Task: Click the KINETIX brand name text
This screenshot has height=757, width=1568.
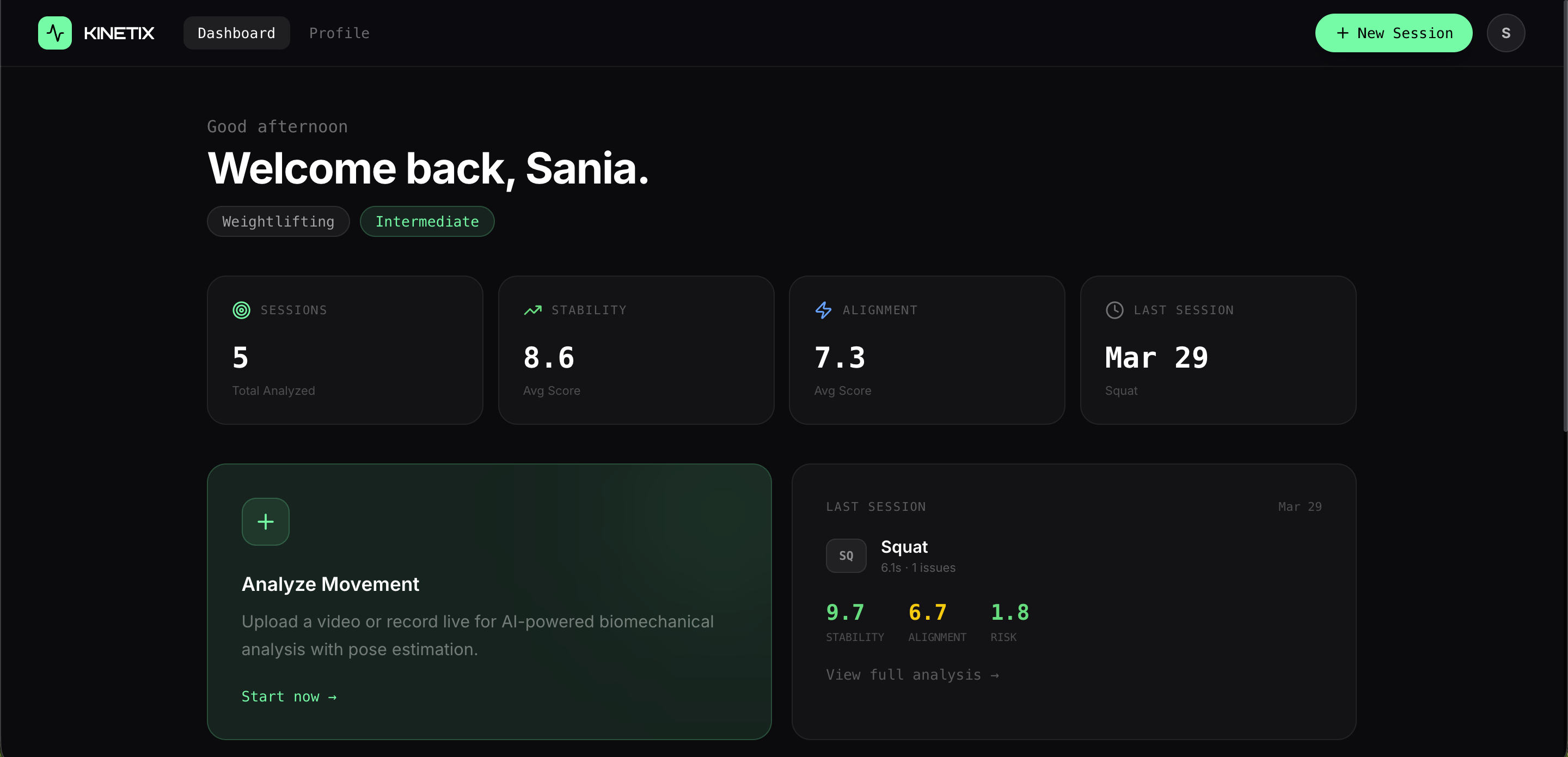Action: pyautogui.click(x=119, y=33)
